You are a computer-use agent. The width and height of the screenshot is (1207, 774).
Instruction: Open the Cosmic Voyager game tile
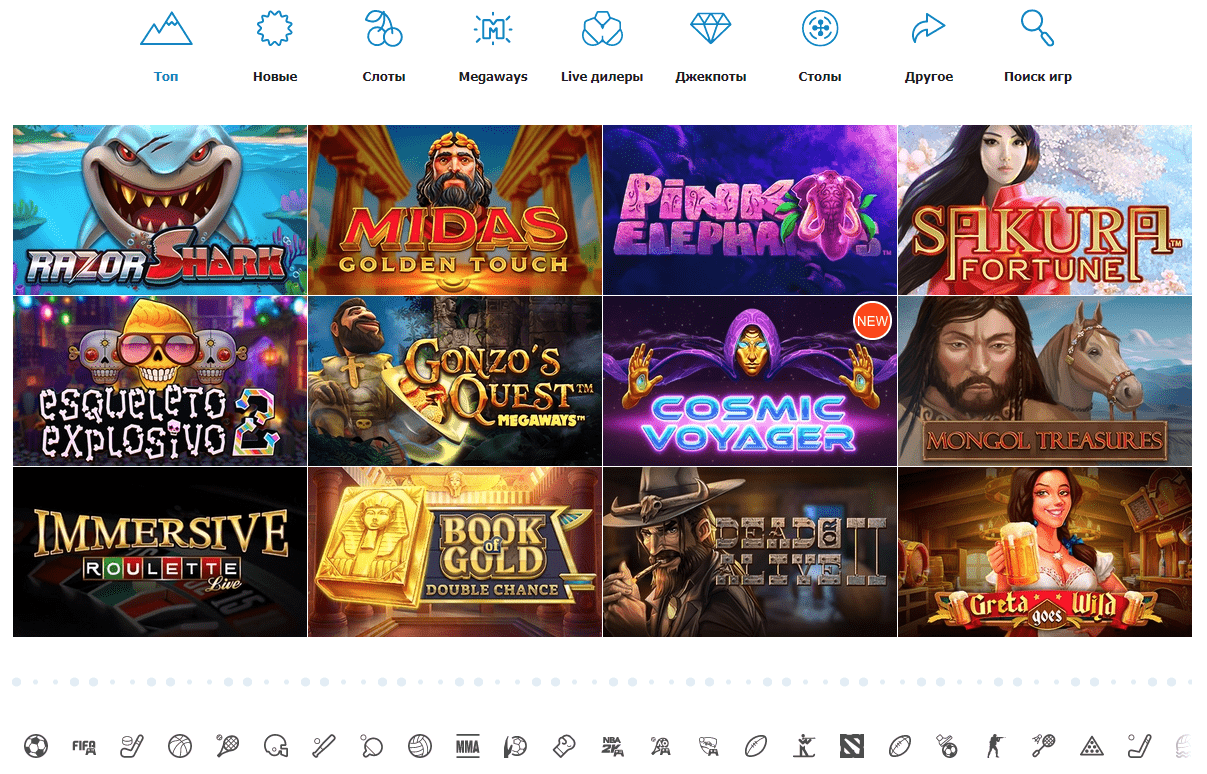pos(750,381)
